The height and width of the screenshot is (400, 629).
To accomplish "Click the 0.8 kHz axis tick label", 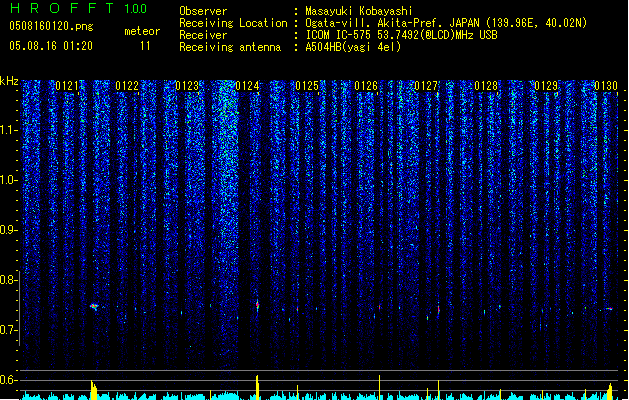I will (7, 280).
